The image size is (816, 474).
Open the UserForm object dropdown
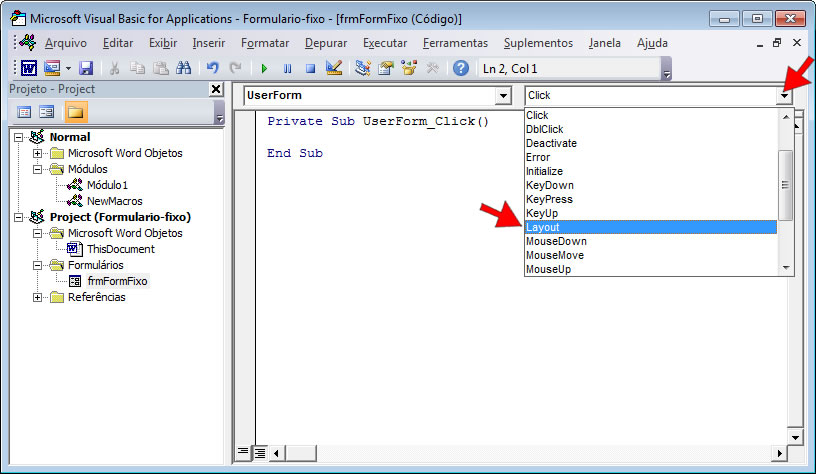[503, 96]
